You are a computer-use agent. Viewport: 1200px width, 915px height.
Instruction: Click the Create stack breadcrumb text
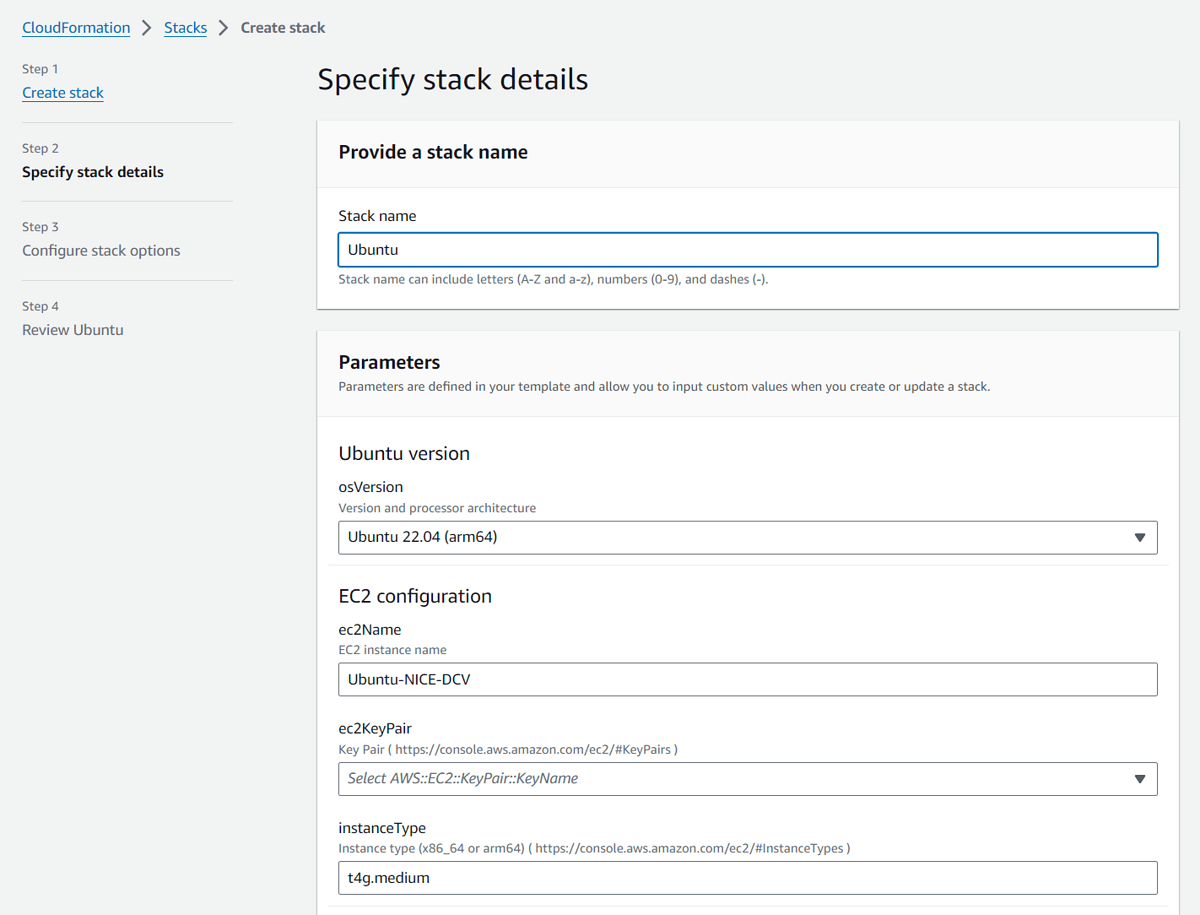(x=283, y=28)
